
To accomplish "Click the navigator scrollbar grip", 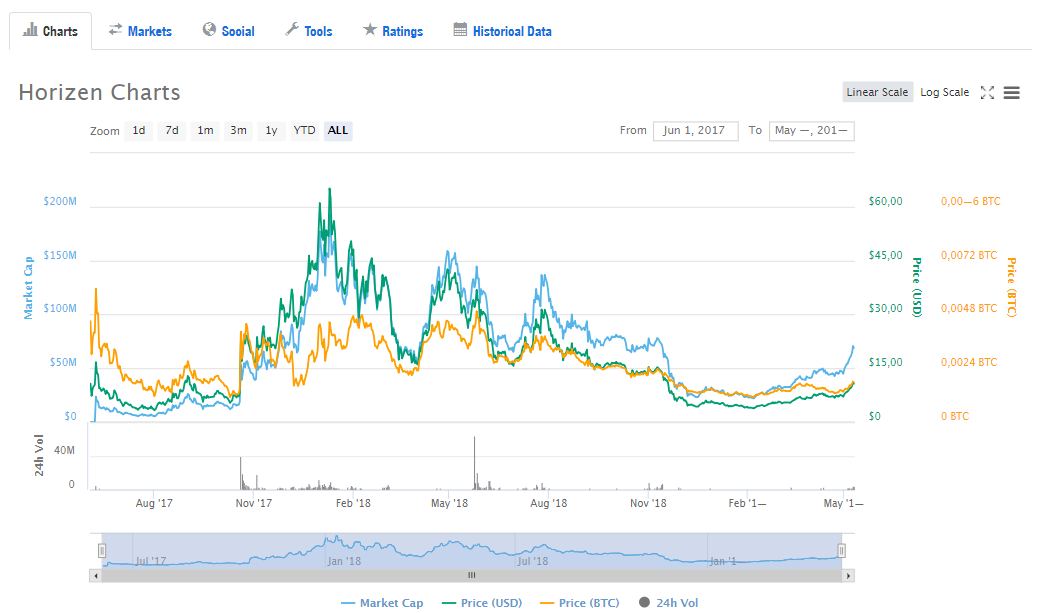I will point(472,576).
